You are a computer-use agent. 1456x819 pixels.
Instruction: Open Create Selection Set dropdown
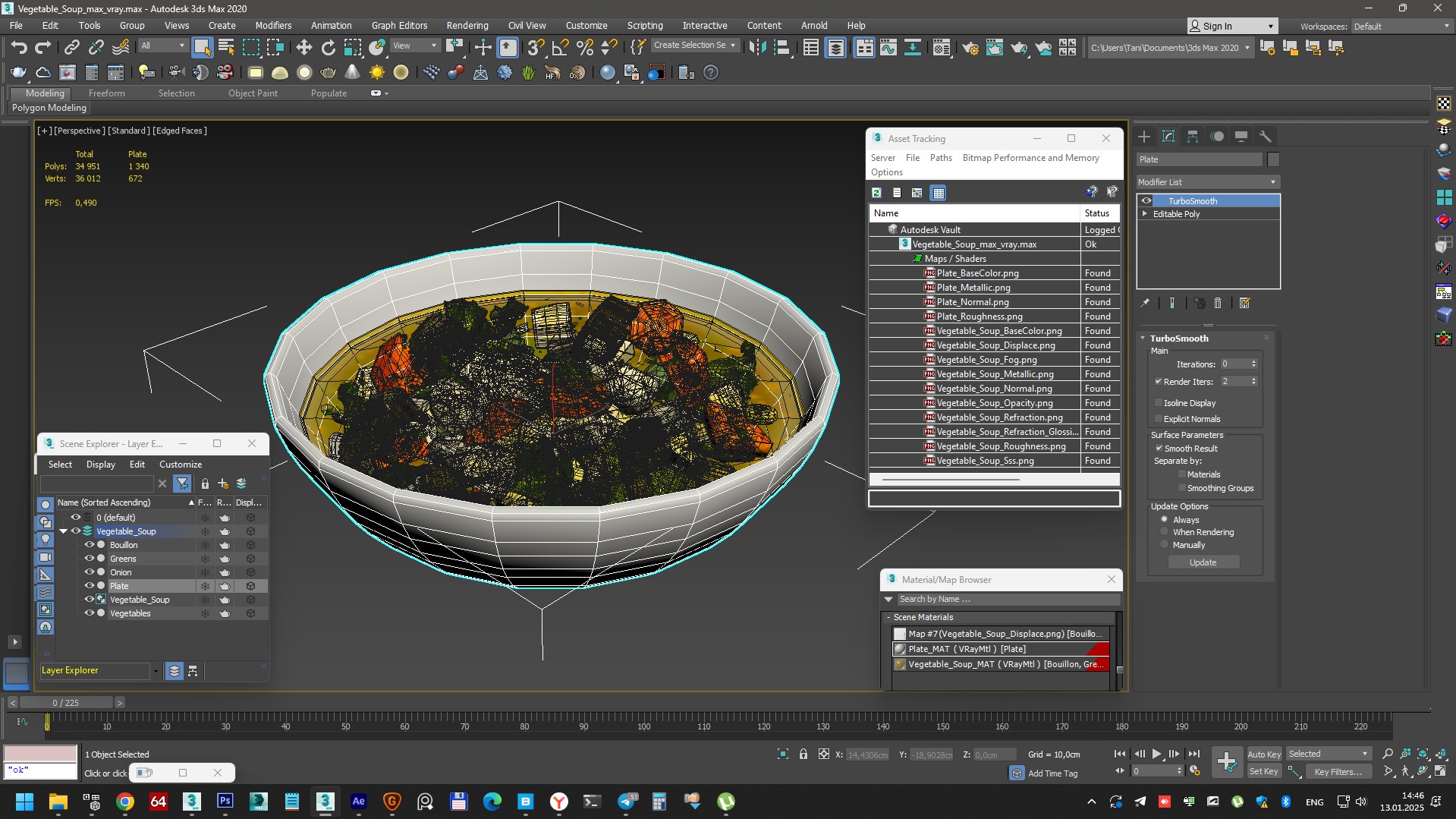695,46
